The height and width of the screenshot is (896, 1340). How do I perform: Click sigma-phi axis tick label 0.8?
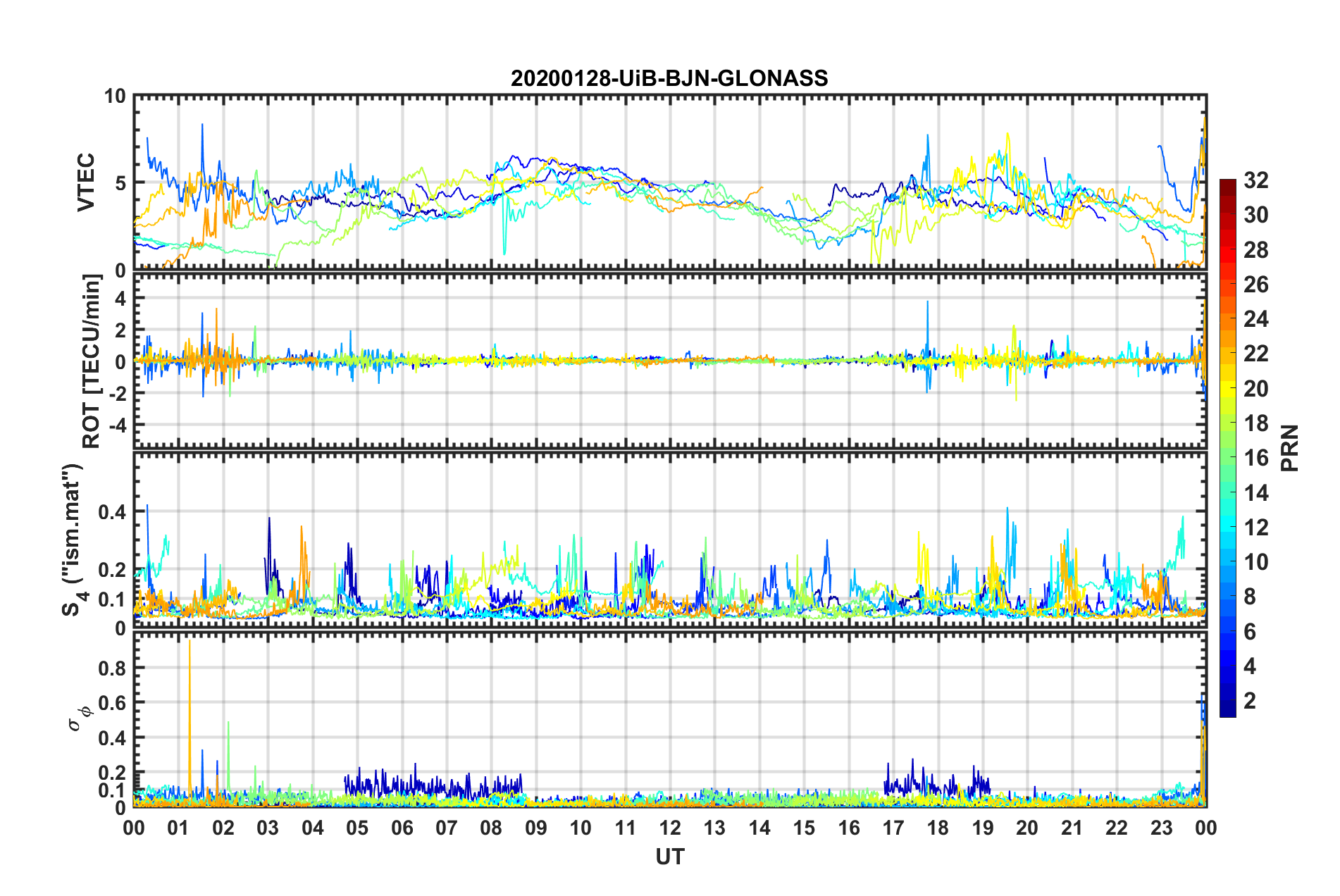(113, 668)
